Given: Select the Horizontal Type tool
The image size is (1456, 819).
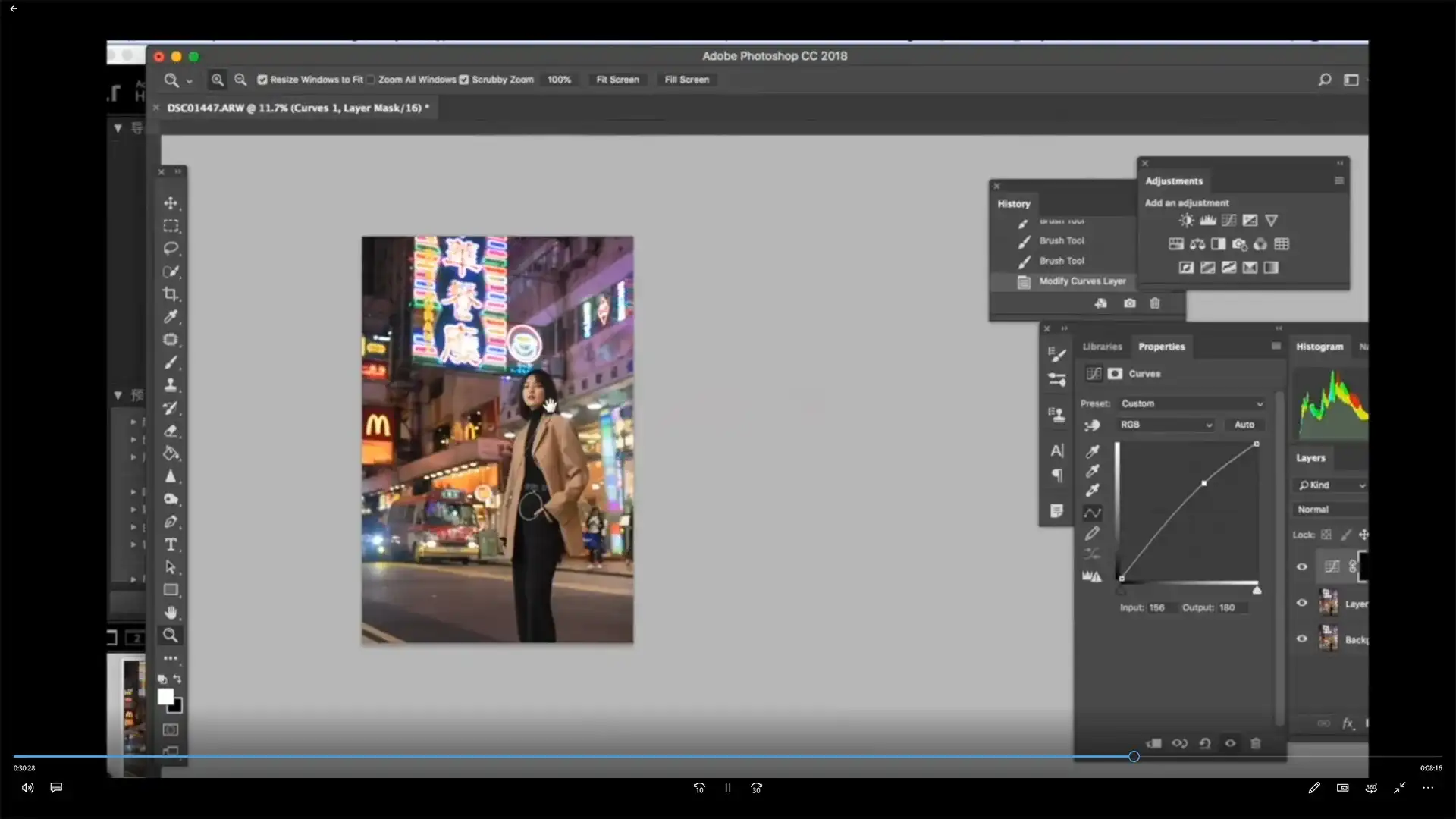Looking at the screenshot, I should coord(171,544).
